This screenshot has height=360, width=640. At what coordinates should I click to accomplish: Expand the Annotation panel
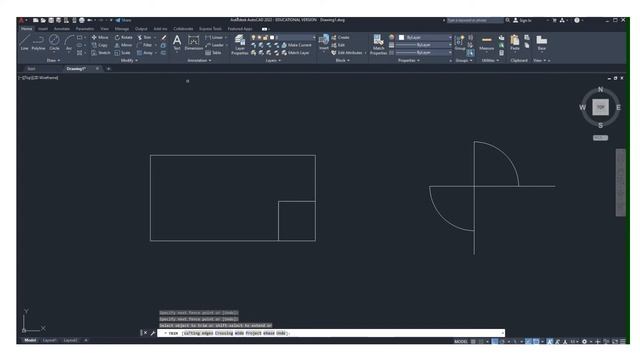199,60
